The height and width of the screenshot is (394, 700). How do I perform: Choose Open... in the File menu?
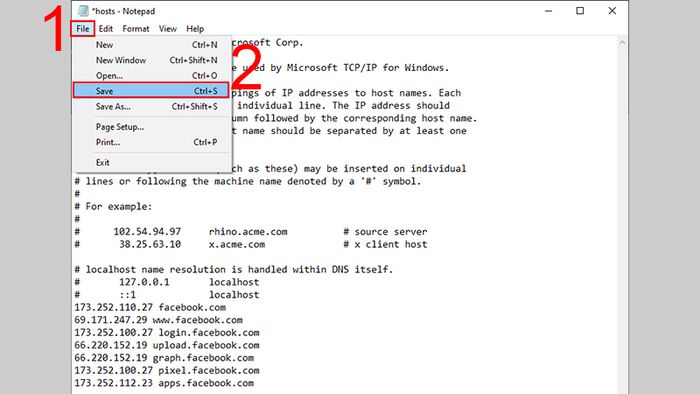point(152,75)
